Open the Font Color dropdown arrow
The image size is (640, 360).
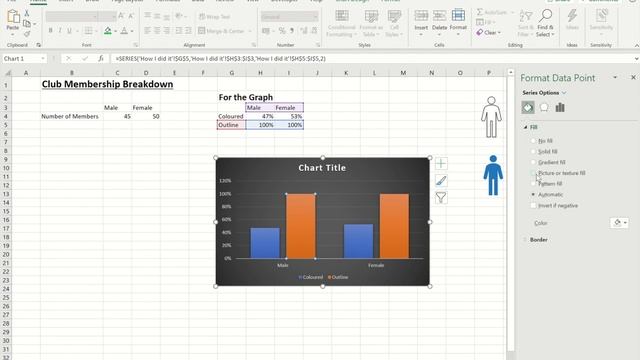click(x=132, y=31)
